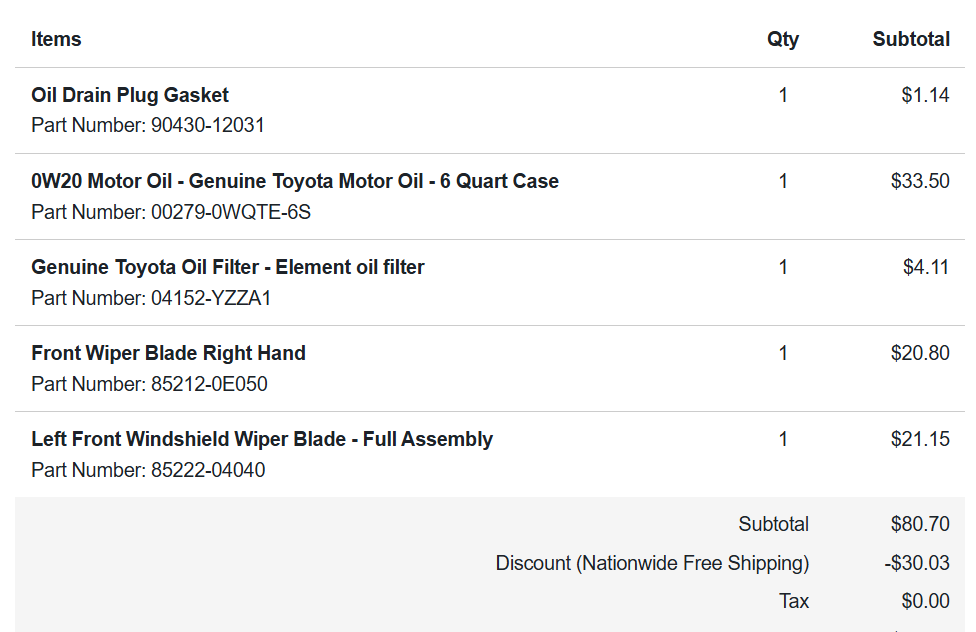Click the Qty column header
Image resolution: width=976 pixels, height=632 pixels.
coord(783,39)
